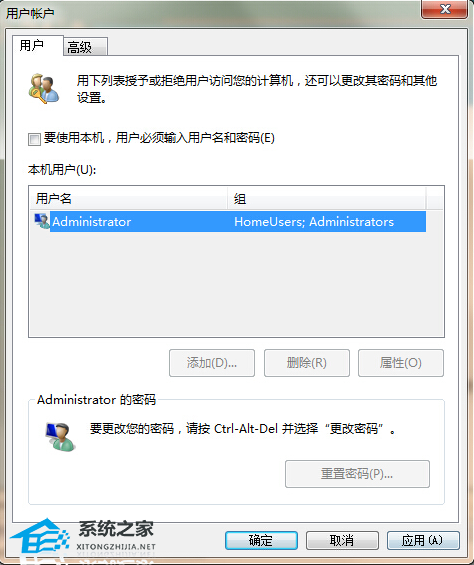Open 属性(O) for the selected user
Viewport: 474px width, 565px height.
pyautogui.click(x=401, y=363)
